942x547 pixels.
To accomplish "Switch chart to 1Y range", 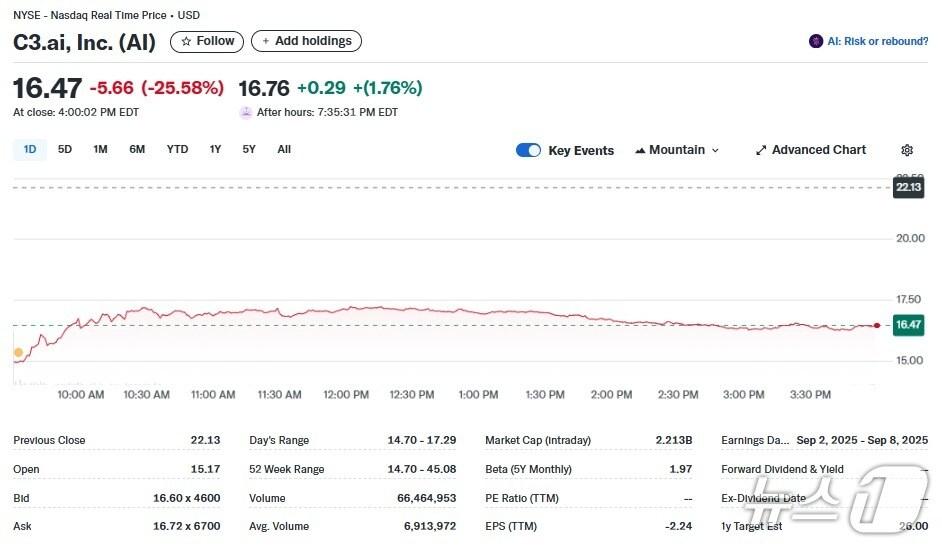I will point(215,149).
